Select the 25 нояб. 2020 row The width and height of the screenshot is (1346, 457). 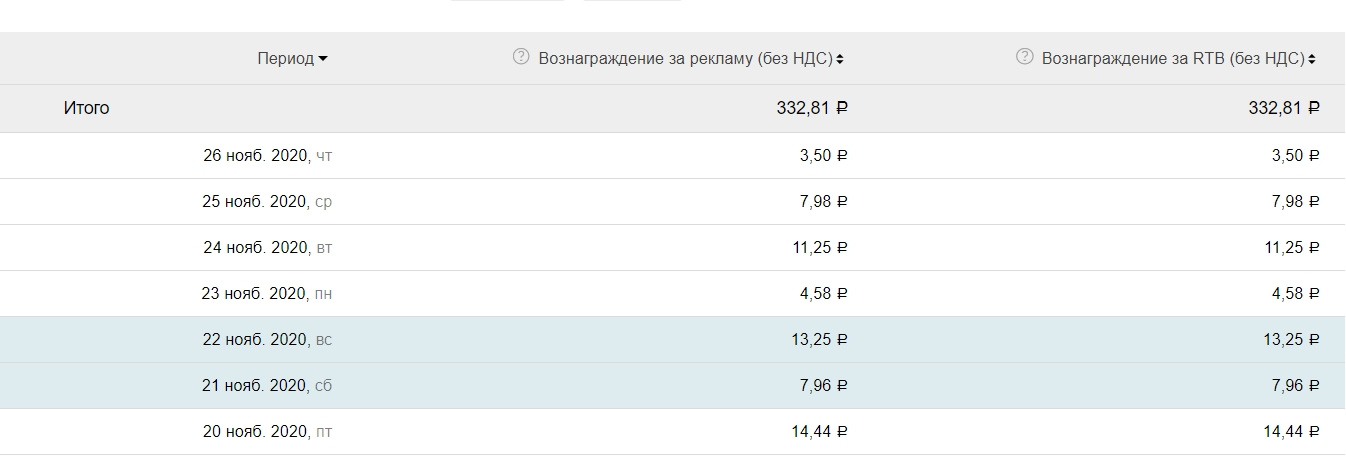point(673,201)
